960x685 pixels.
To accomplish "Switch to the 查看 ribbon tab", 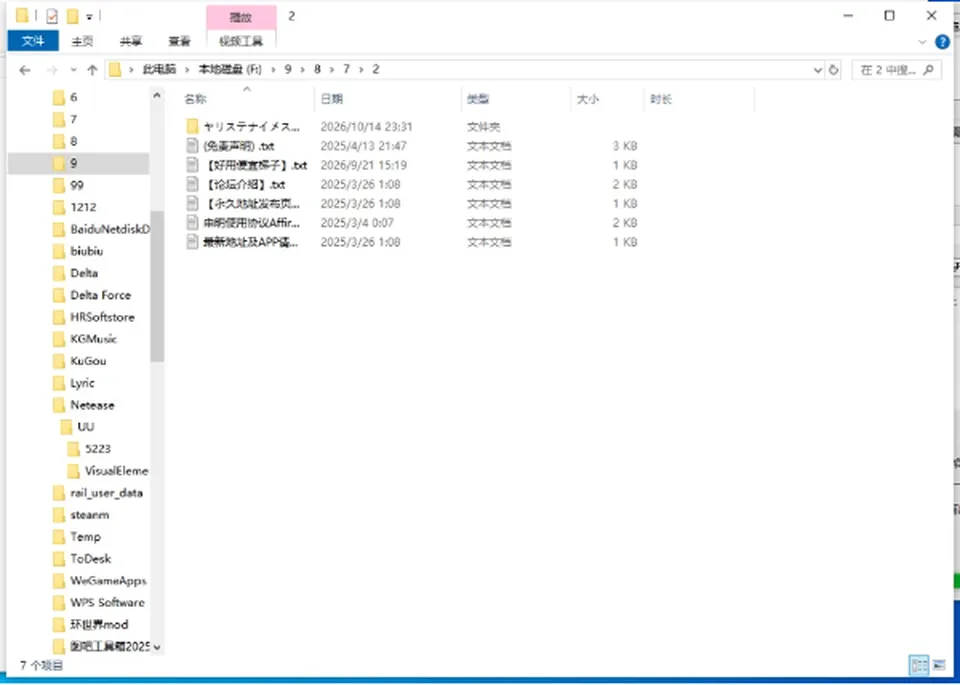I will [179, 41].
